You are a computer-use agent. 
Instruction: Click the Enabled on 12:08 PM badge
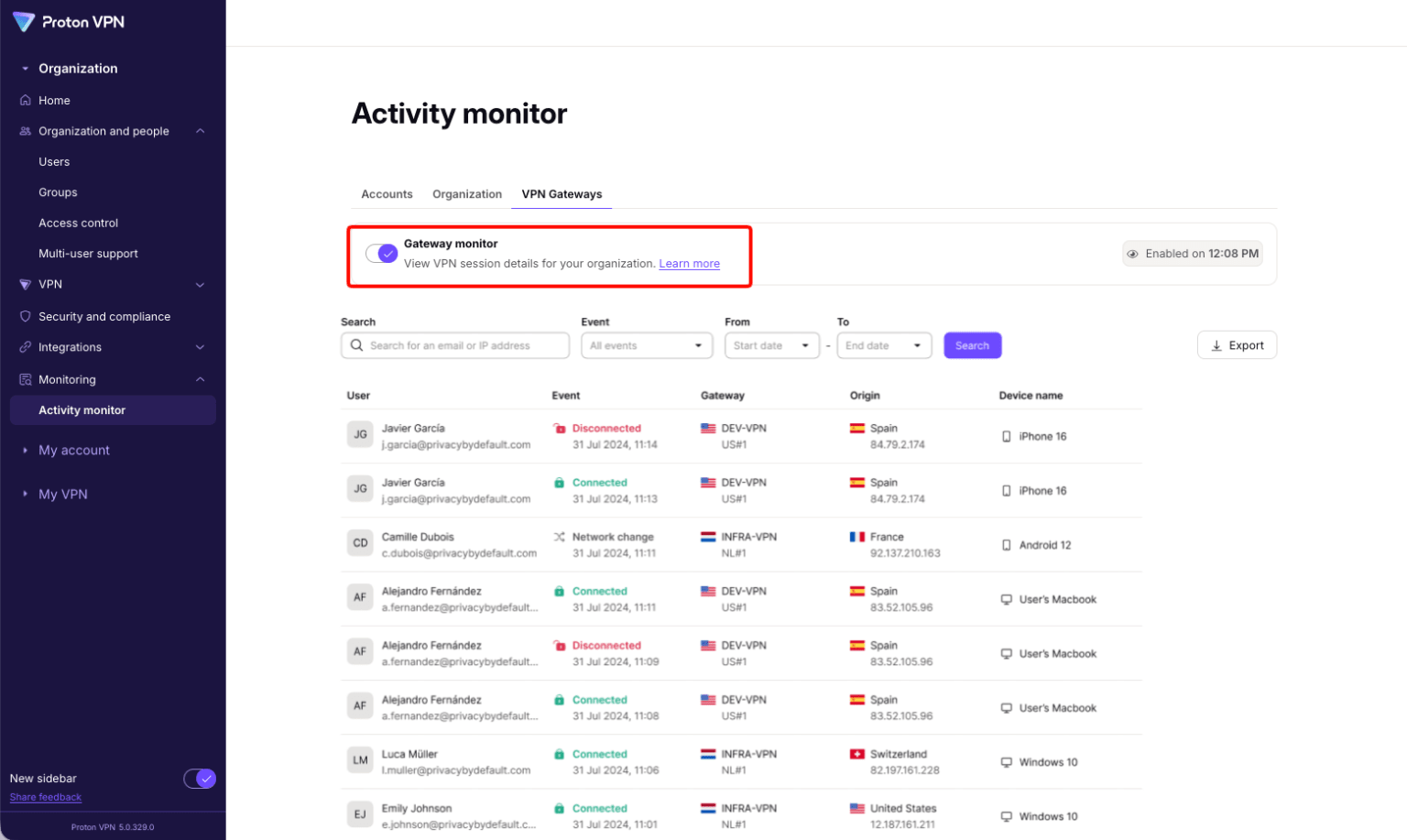click(x=1193, y=254)
